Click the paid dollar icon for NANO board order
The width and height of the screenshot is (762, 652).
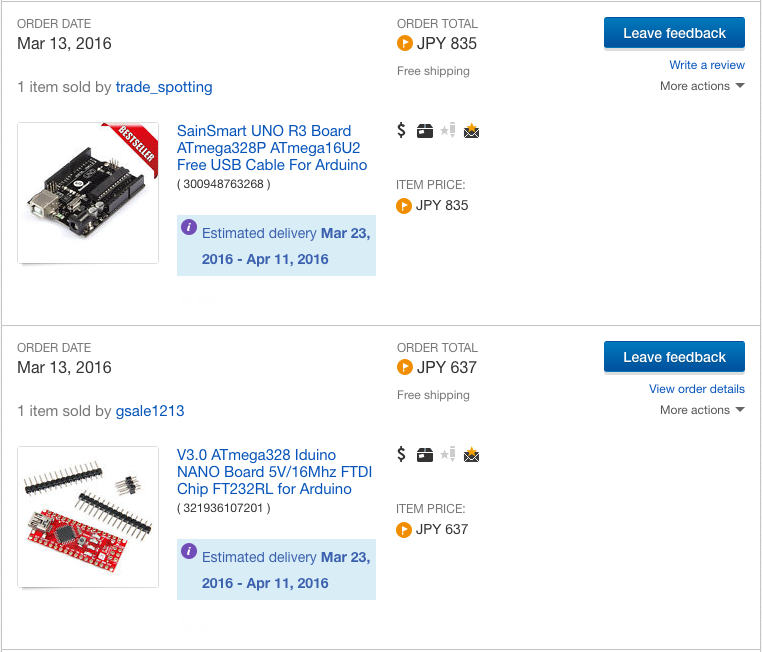click(x=401, y=454)
